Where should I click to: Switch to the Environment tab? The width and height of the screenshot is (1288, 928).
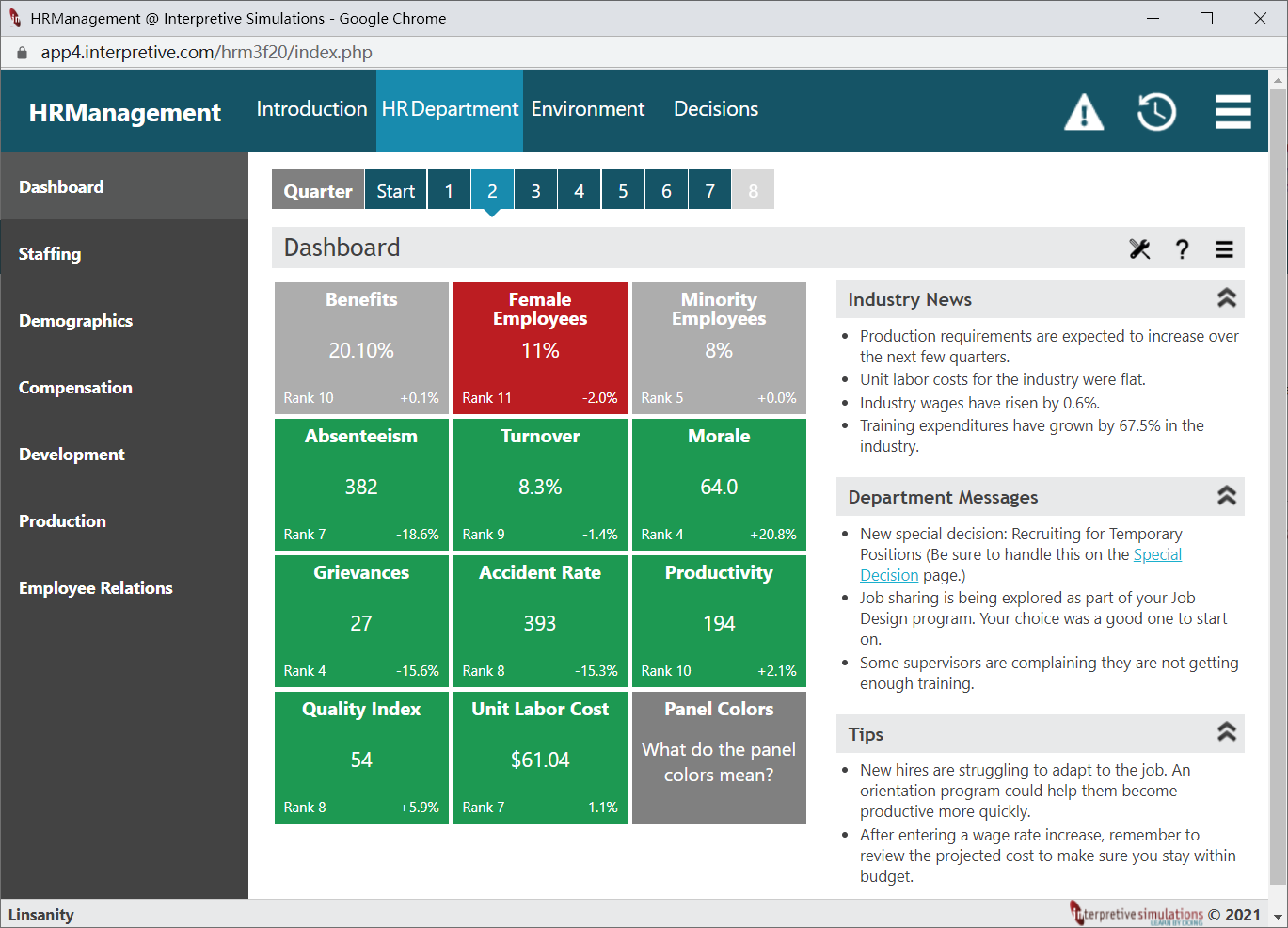(x=588, y=109)
